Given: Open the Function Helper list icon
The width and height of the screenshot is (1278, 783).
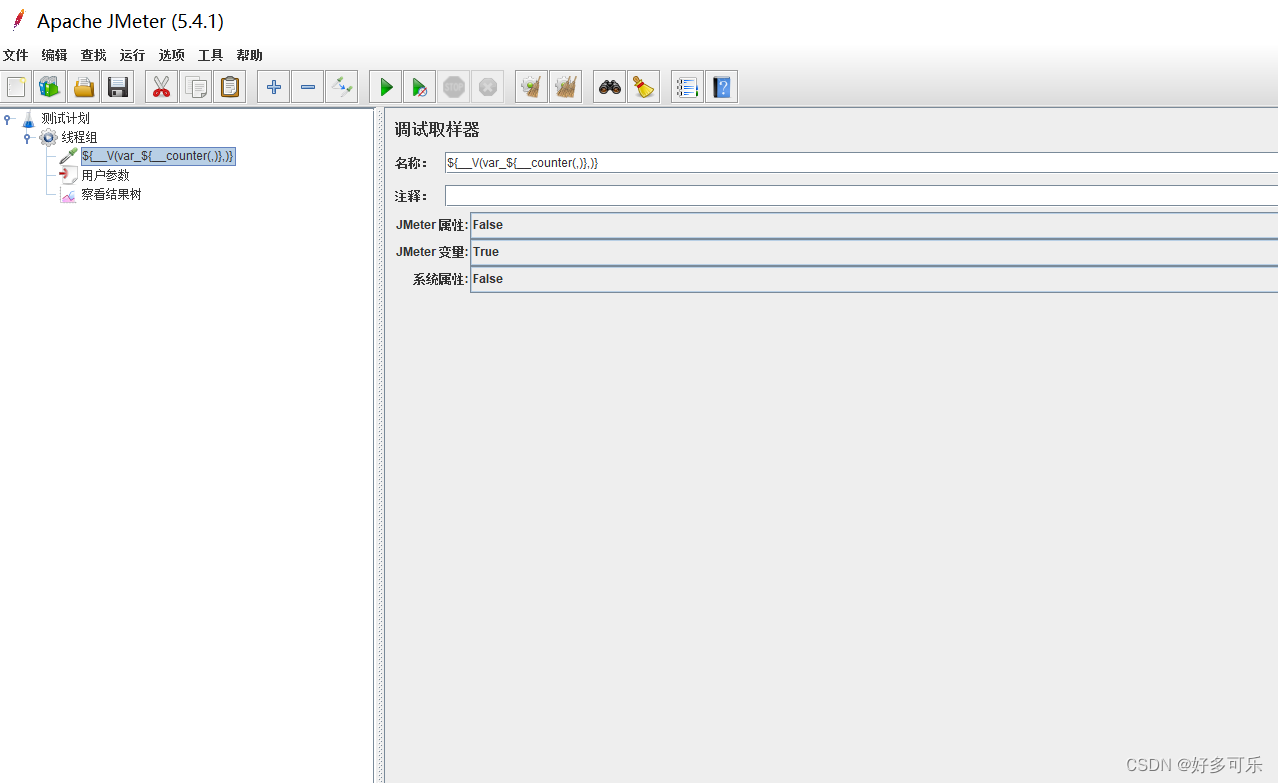Looking at the screenshot, I should click(x=686, y=87).
